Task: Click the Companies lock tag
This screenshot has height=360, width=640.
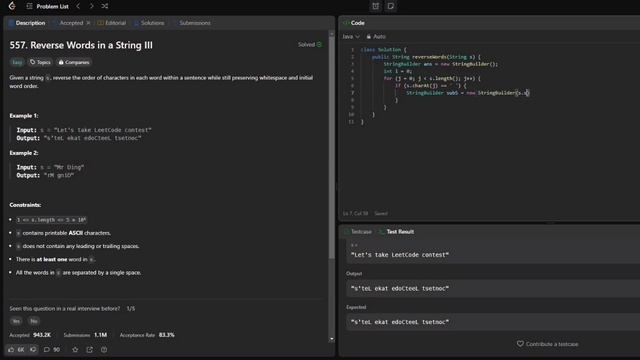Action: click(x=74, y=62)
